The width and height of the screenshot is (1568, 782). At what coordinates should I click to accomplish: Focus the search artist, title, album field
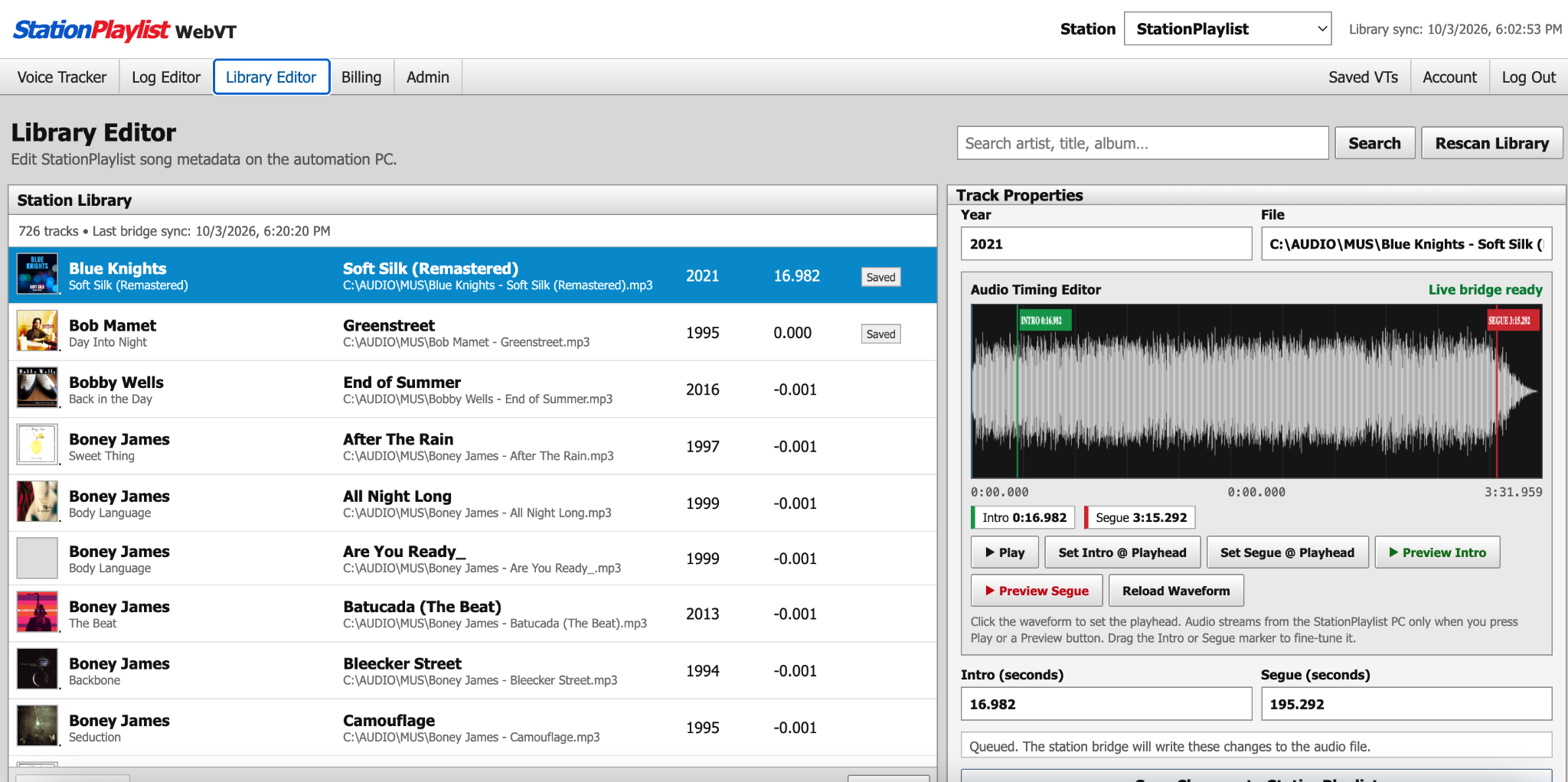coord(1142,143)
